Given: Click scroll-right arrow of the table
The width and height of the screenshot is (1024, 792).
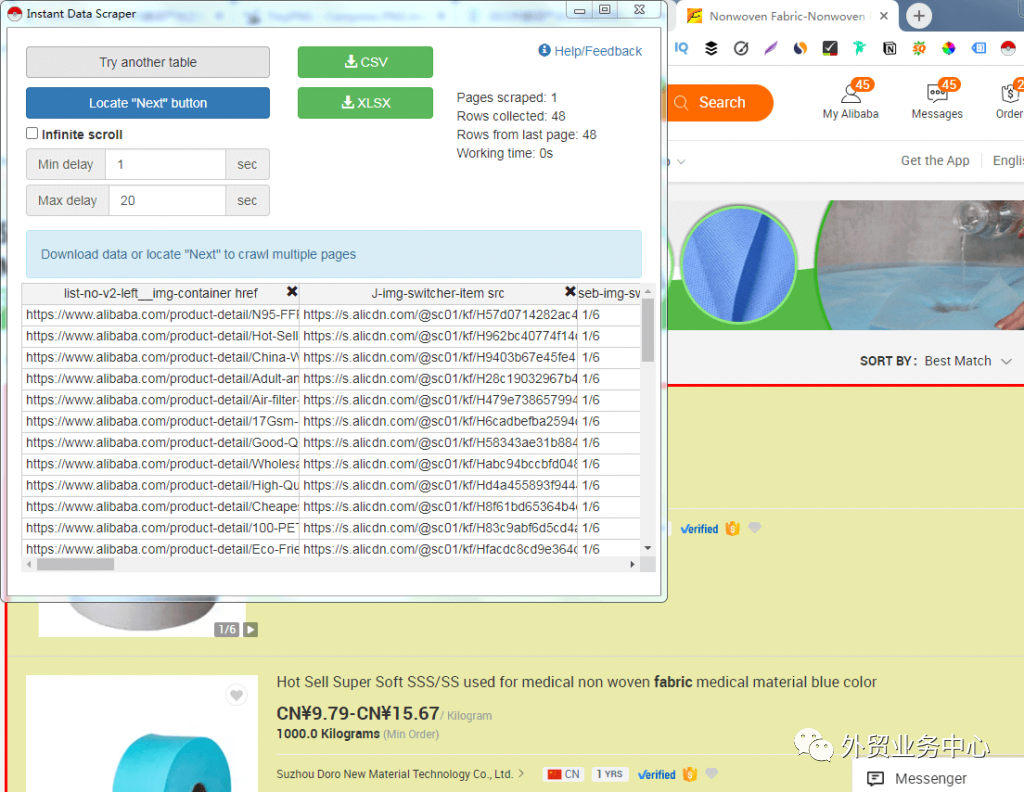Looking at the screenshot, I should click(x=632, y=564).
